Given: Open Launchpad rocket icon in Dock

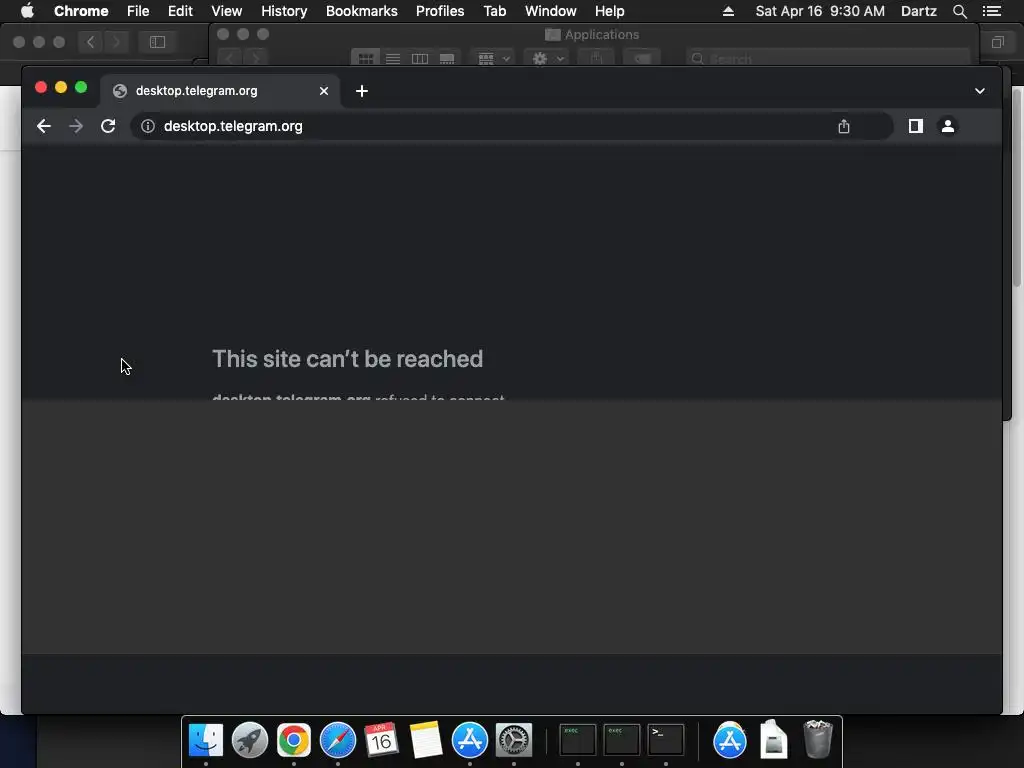Looking at the screenshot, I should pos(249,741).
